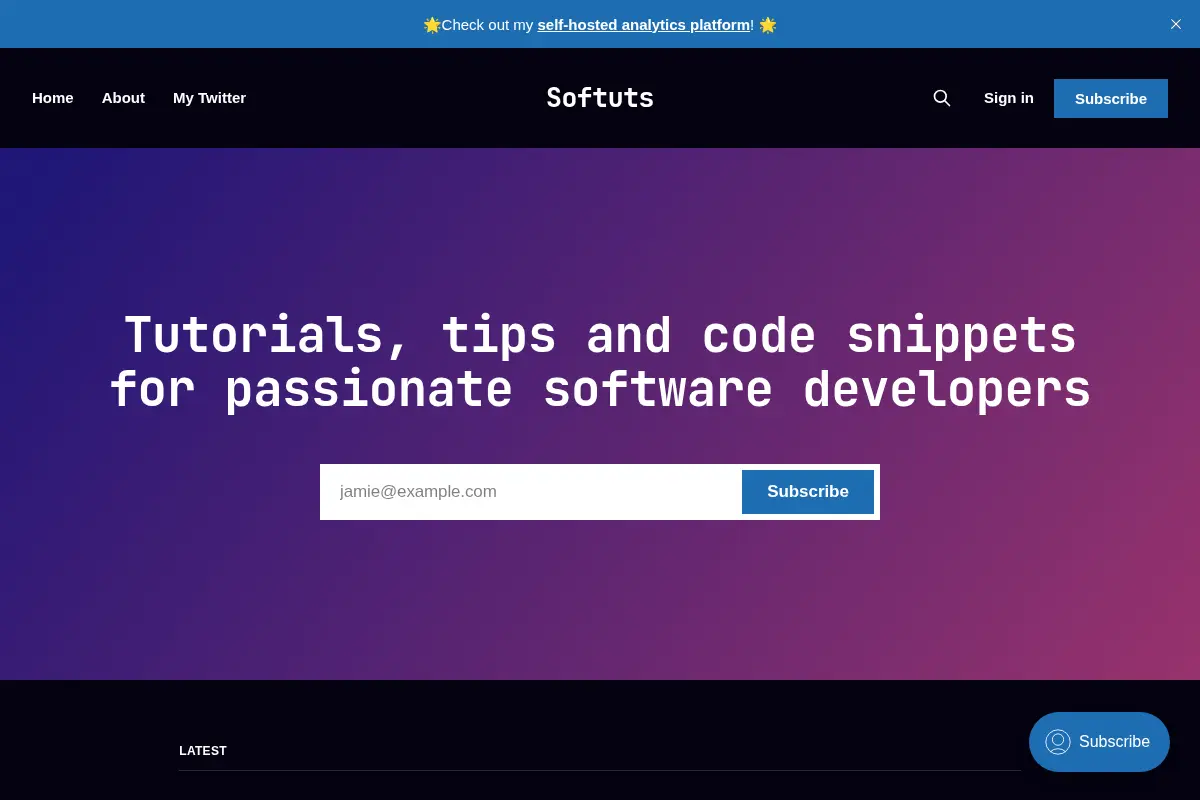This screenshot has width=1200, height=800.
Task: Click the hero headline about tutorials
Action: tap(600, 363)
